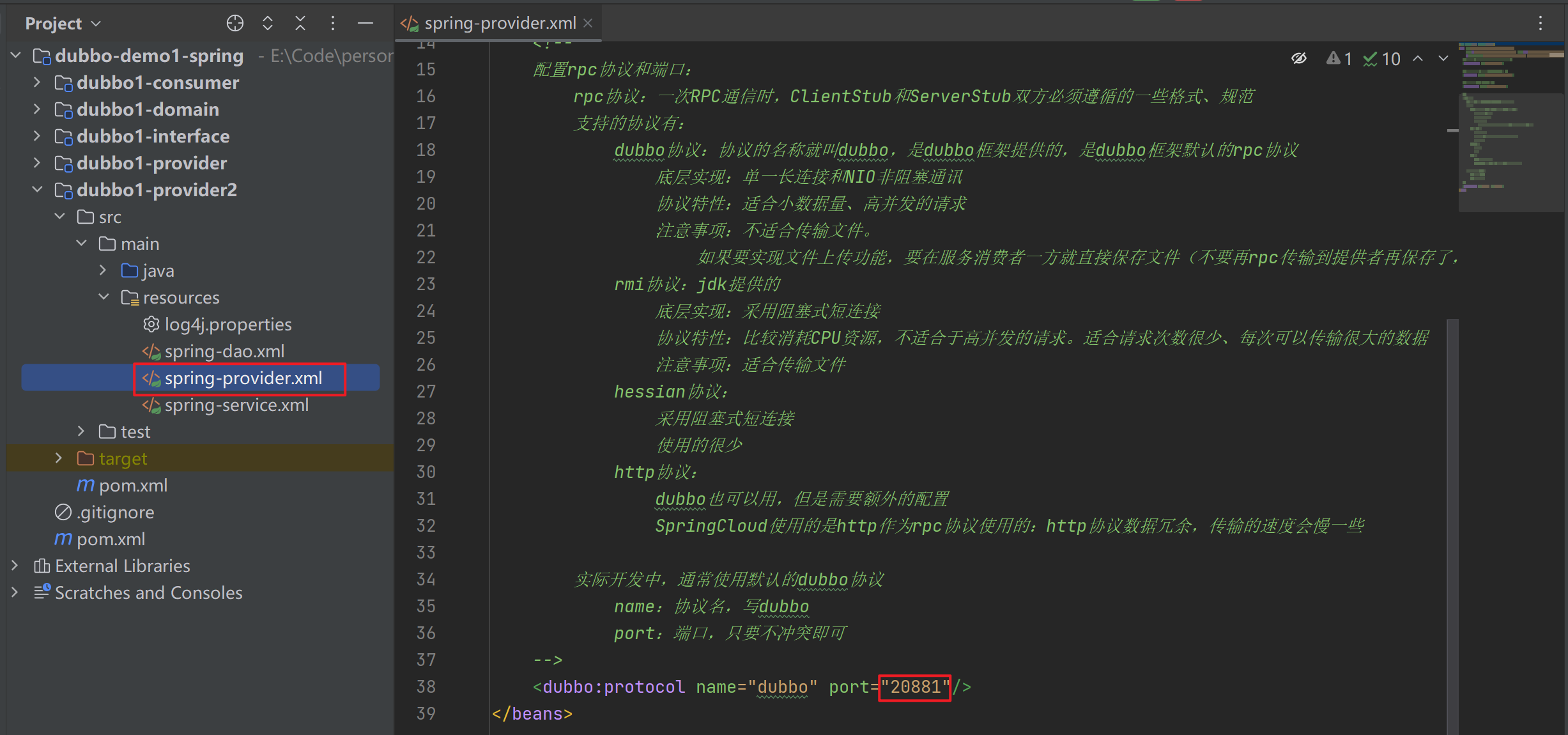This screenshot has height=735, width=1568.
Task: Select spring-provider.xml in the tree
Action: [243, 378]
